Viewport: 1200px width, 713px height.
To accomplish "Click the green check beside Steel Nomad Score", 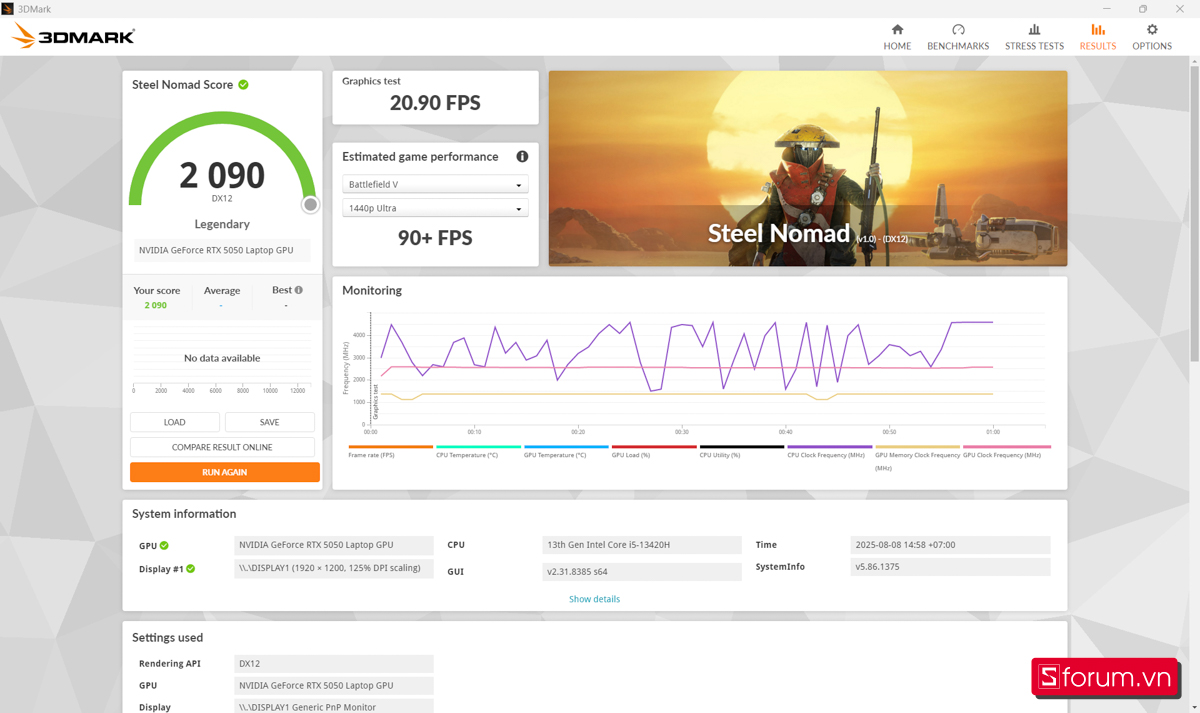I will coord(243,85).
